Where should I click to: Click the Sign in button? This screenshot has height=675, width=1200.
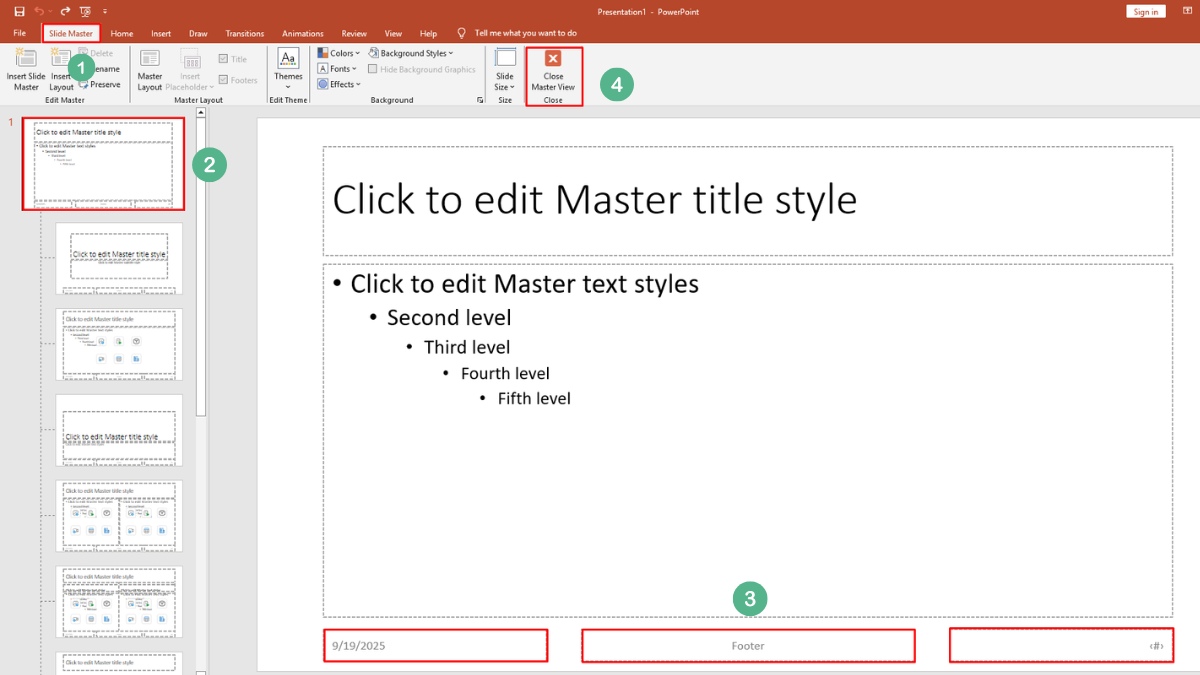click(x=1146, y=12)
